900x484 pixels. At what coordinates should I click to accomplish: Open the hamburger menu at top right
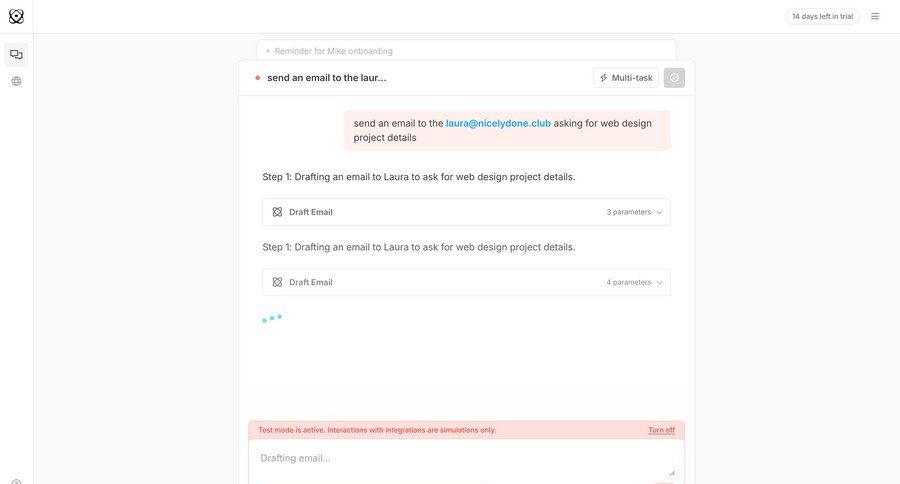click(x=875, y=16)
